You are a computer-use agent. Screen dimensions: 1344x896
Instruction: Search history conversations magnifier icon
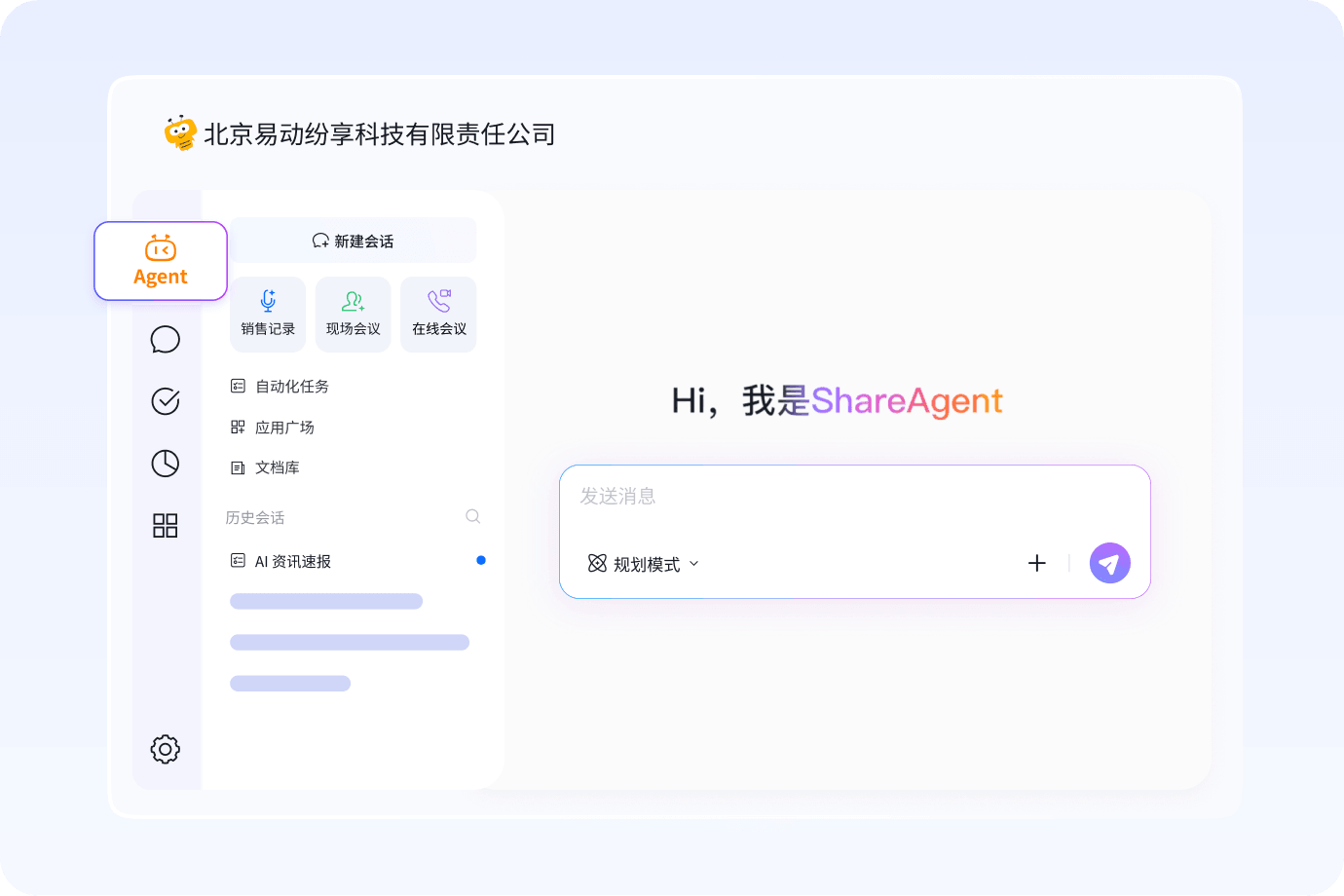click(473, 516)
